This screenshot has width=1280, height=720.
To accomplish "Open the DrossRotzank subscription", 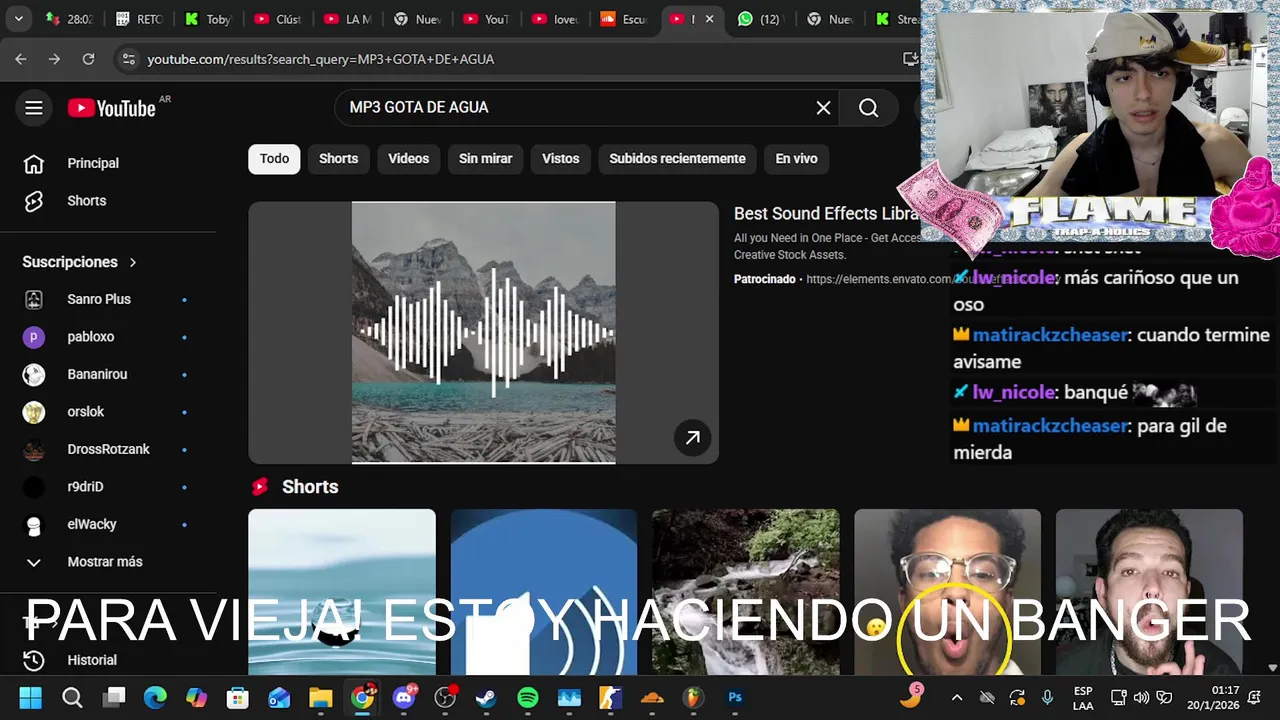I will (x=108, y=449).
